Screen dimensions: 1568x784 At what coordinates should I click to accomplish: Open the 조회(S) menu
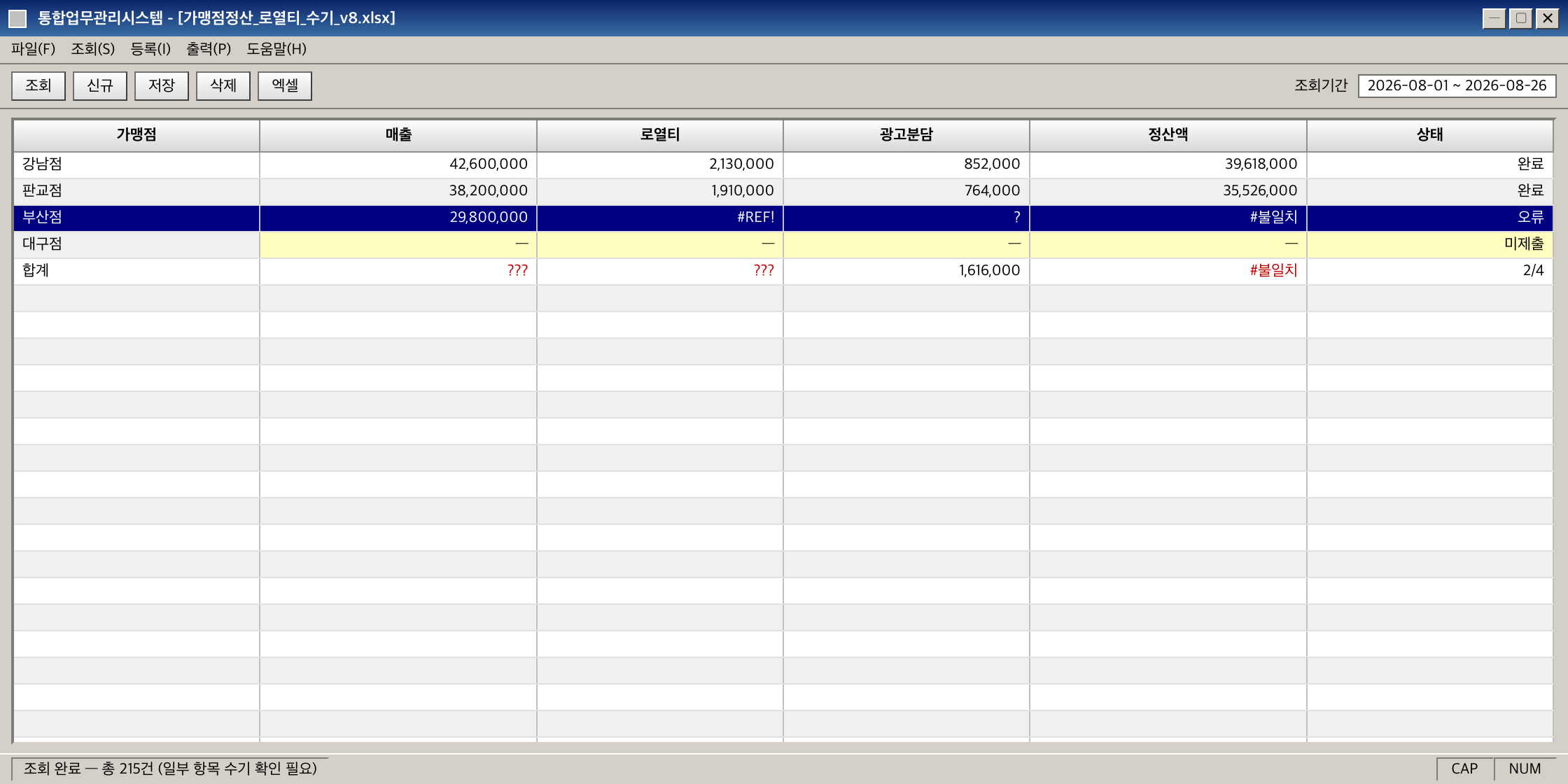click(x=92, y=49)
